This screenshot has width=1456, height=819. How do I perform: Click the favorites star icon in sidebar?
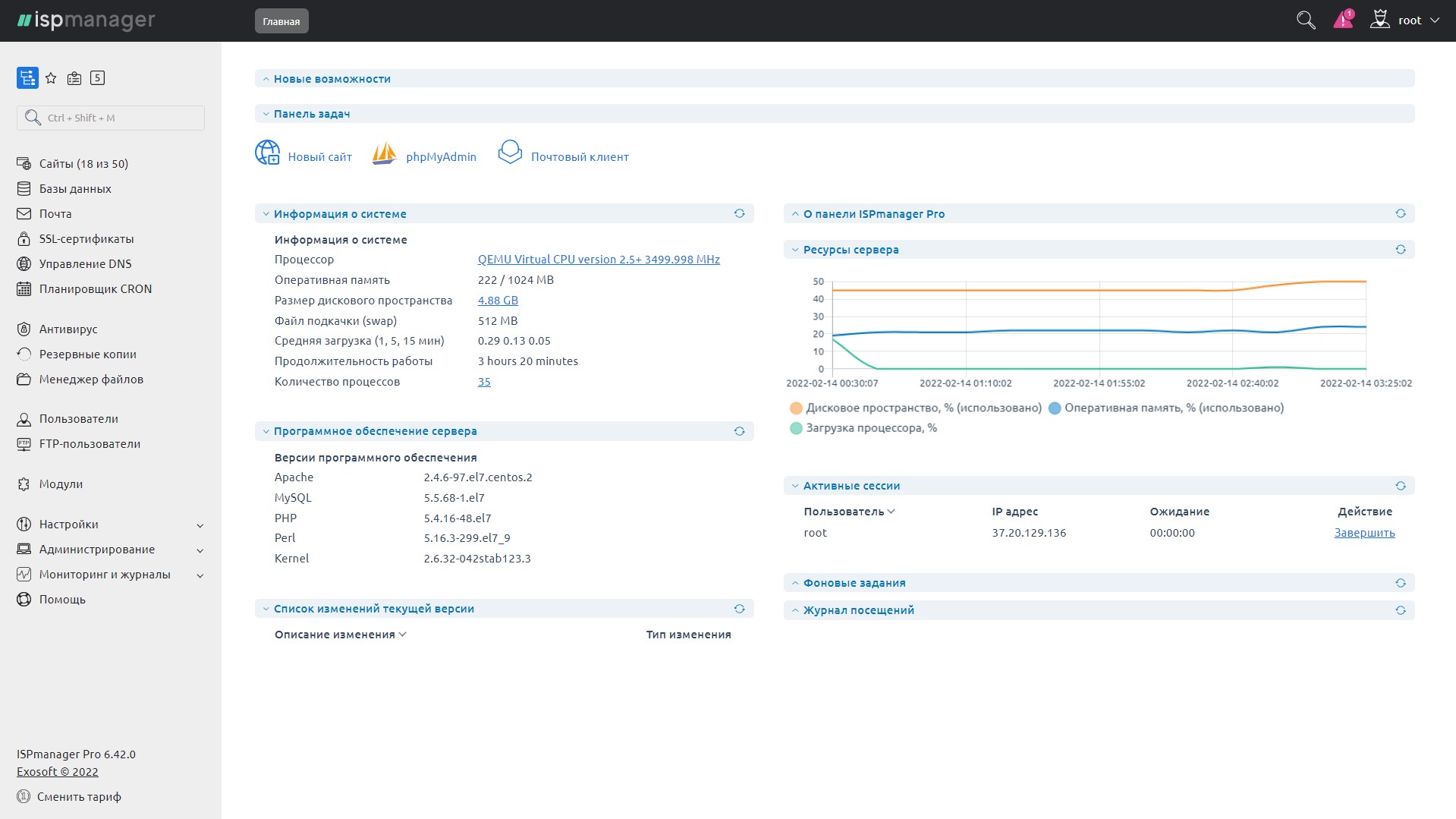pos(51,78)
